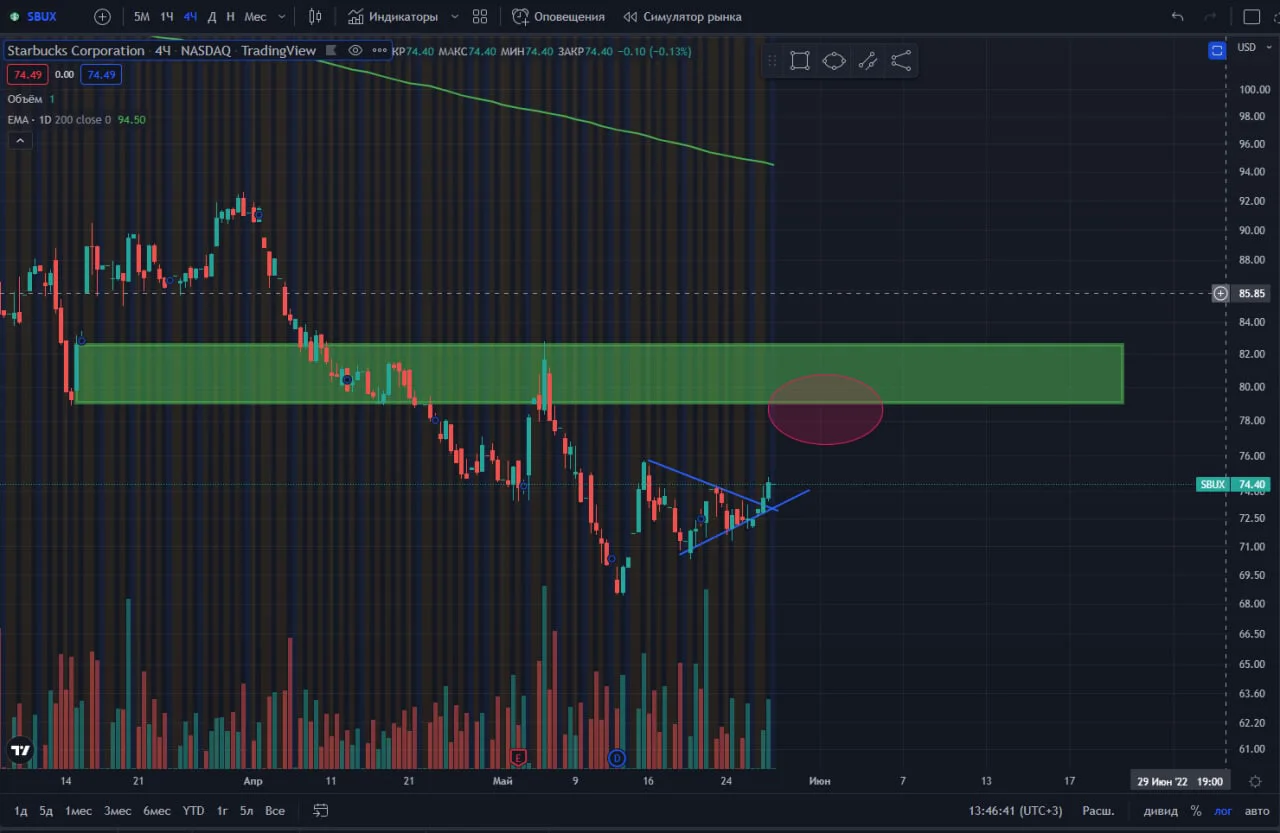Toggle the дивид dividend adjustment
The height and width of the screenshot is (833, 1280).
(1160, 811)
